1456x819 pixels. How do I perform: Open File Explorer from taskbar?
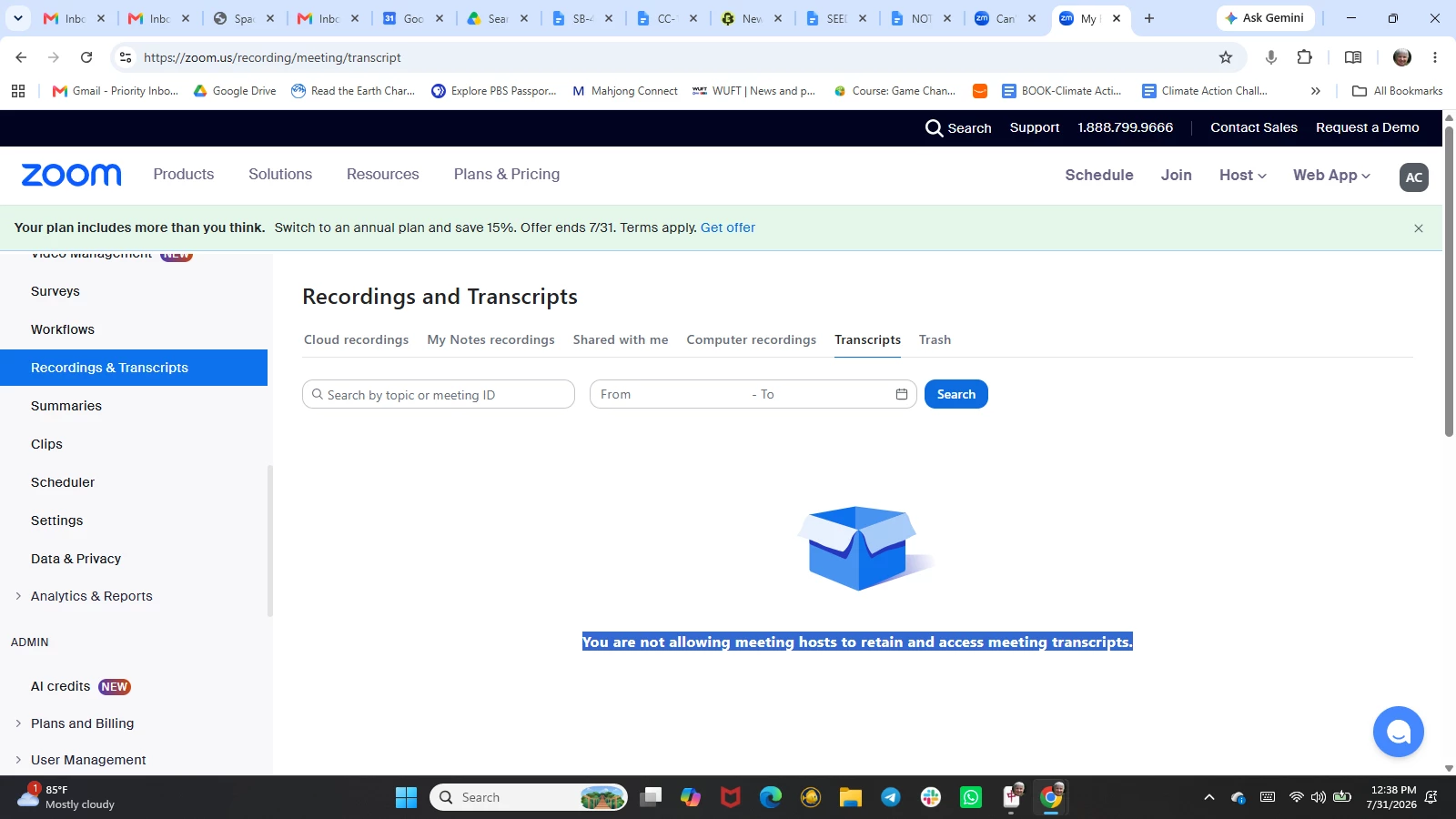tap(851, 797)
